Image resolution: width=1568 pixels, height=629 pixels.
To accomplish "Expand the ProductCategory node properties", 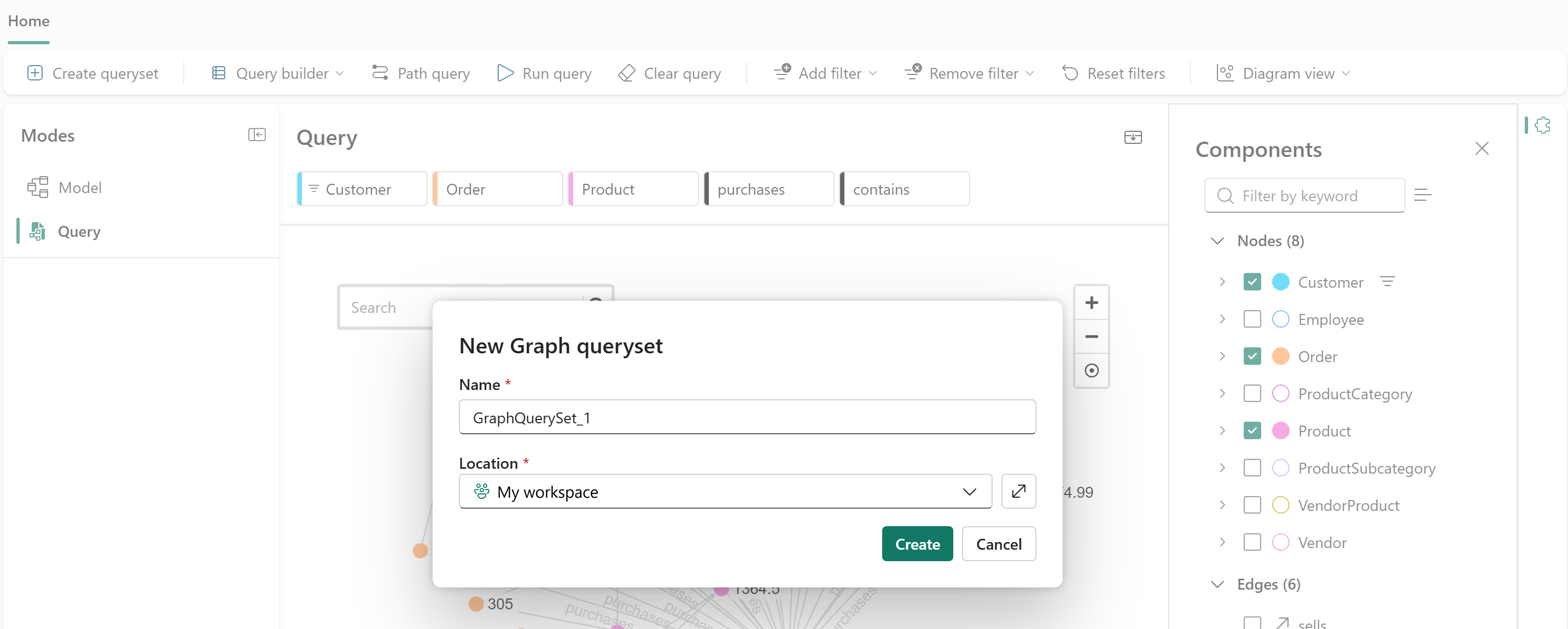I will tap(1222, 393).
